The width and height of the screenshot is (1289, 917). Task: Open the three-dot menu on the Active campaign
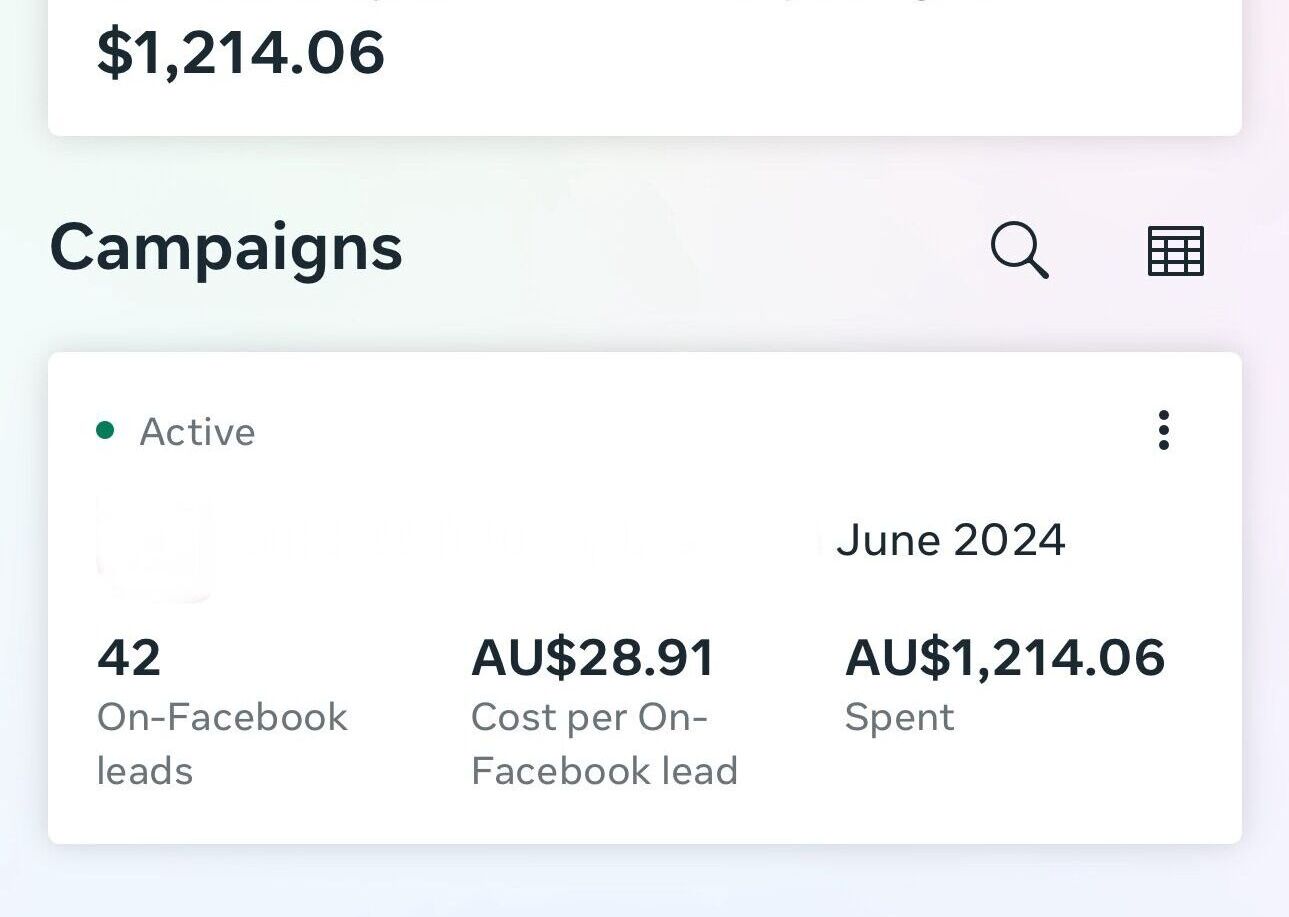click(x=1163, y=430)
